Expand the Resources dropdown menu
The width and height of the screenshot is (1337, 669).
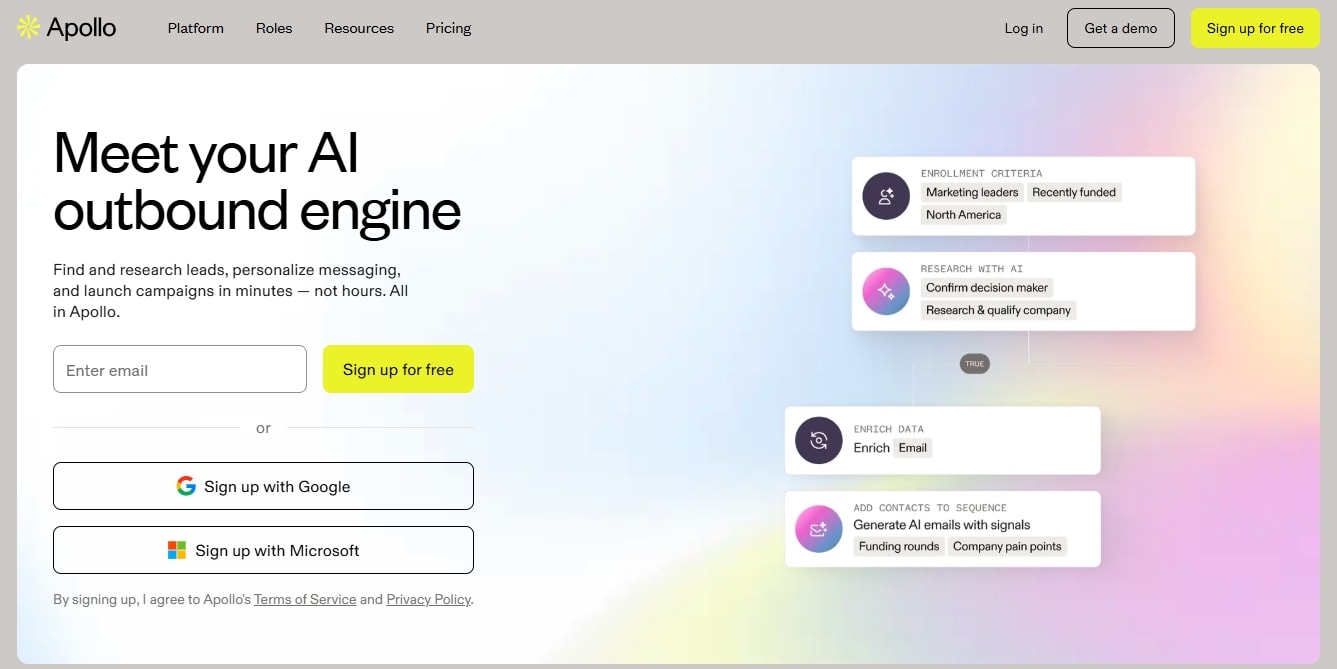pos(358,28)
